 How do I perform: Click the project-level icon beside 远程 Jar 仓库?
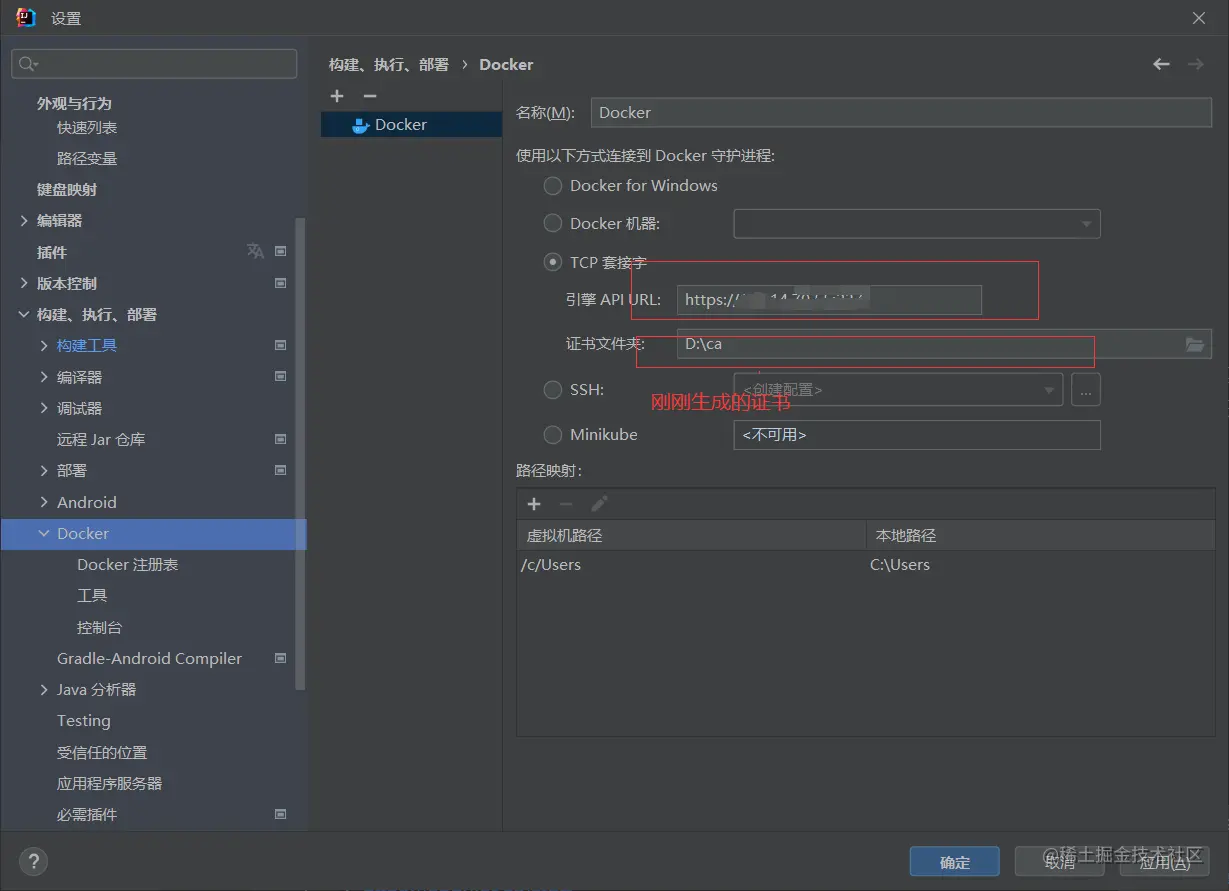(x=280, y=439)
